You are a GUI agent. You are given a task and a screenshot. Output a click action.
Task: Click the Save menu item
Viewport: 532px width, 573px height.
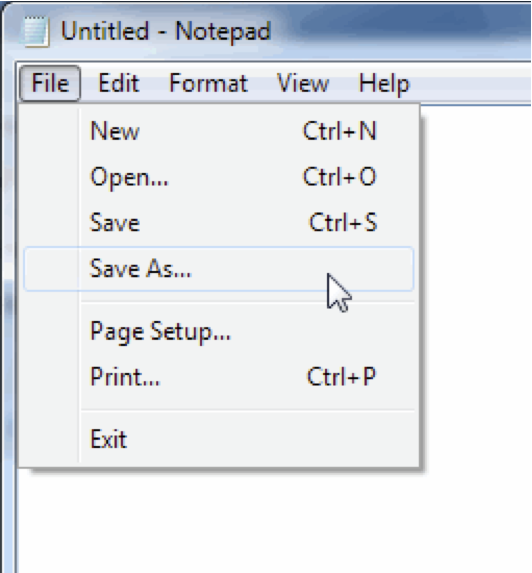218,223
